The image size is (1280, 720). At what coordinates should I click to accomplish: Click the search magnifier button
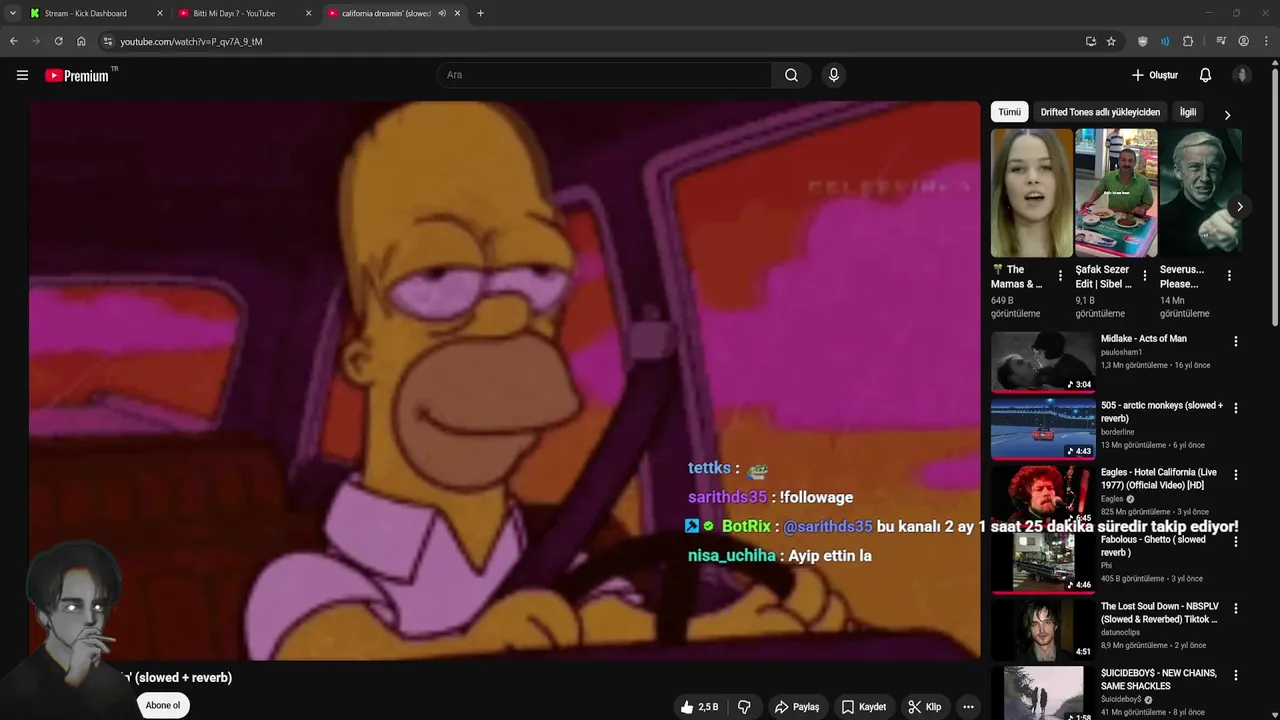coord(791,75)
